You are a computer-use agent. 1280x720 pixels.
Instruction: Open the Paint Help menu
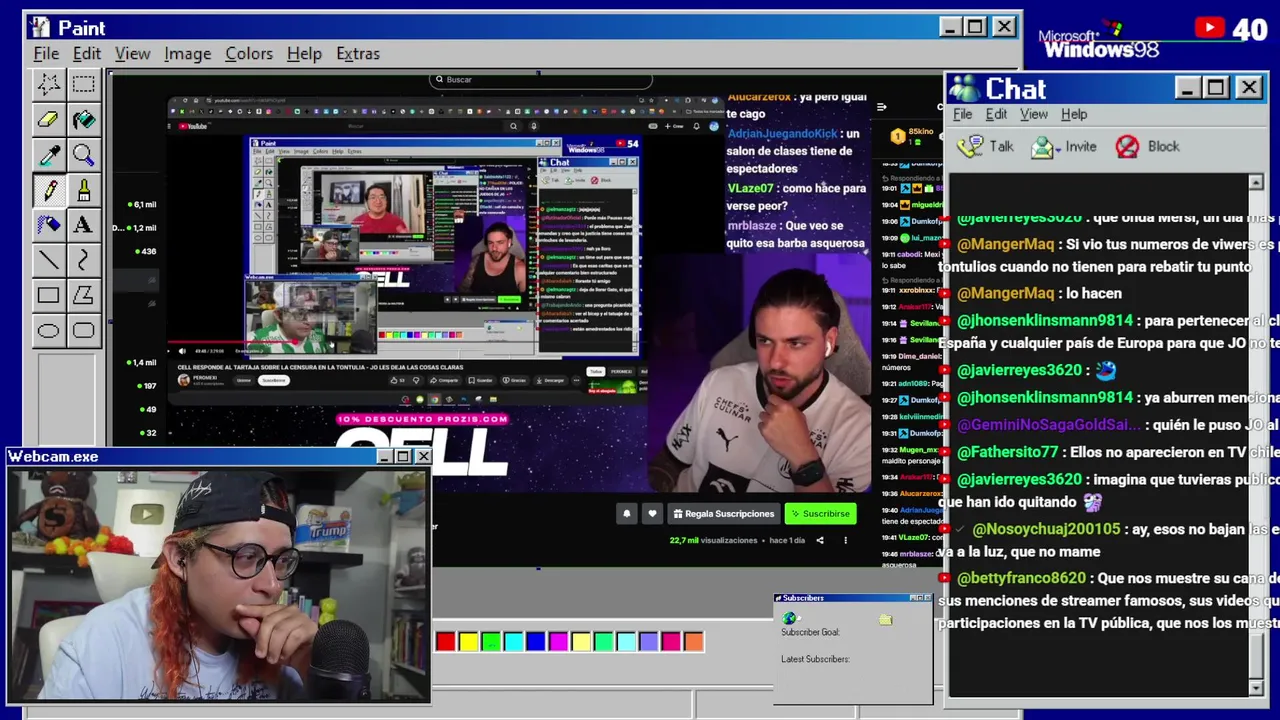pyautogui.click(x=304, y=54)
